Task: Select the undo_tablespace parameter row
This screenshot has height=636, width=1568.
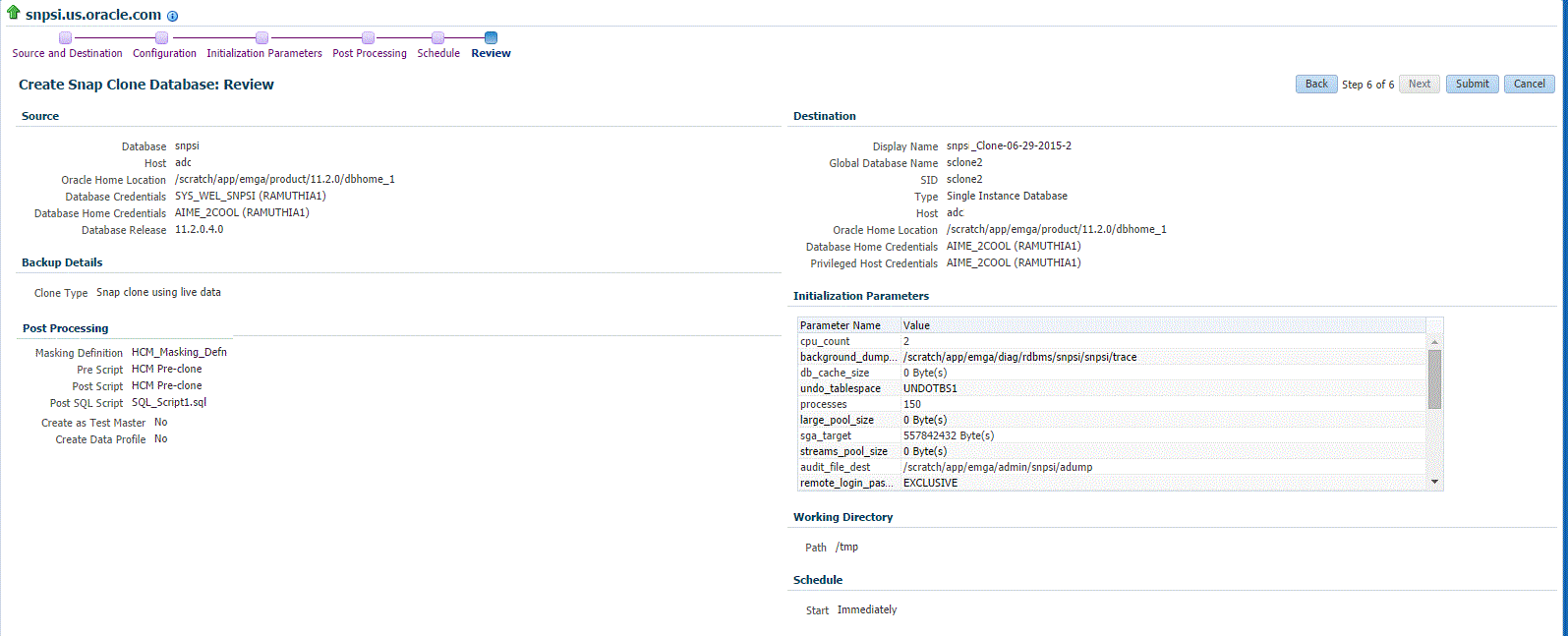Action: [1112, 388]
